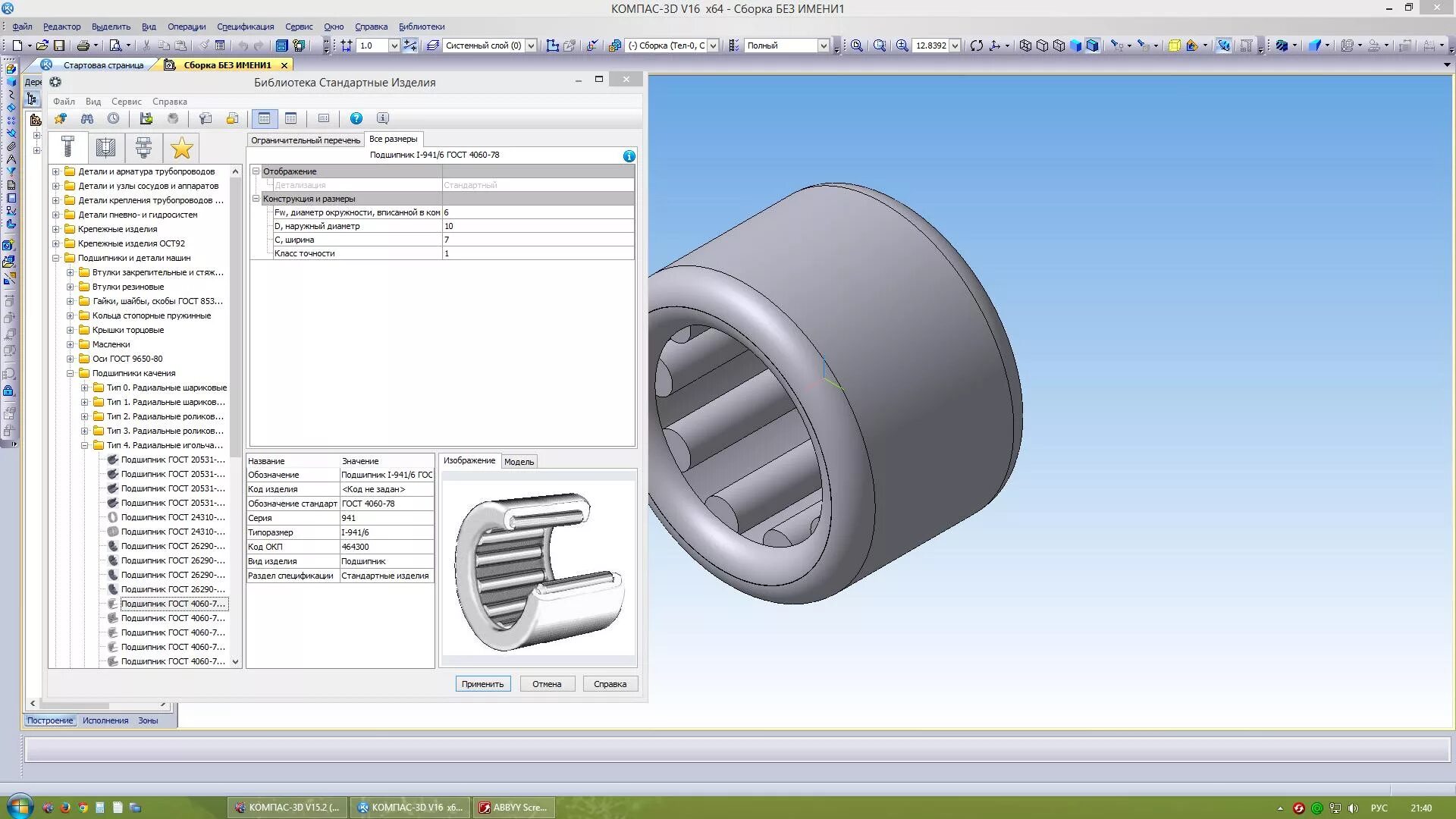Select the bolted joint category icon
The height and width of the screenshot is (819, 1456).
143,147
